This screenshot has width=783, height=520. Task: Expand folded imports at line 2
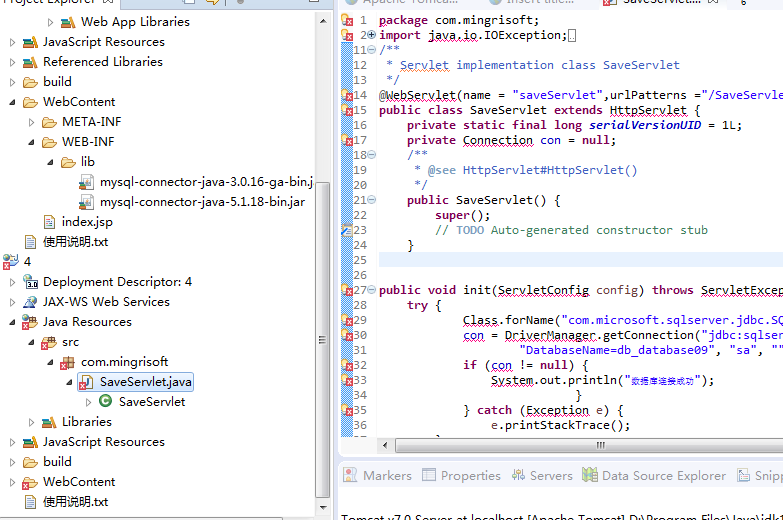[x=372, y=35]
